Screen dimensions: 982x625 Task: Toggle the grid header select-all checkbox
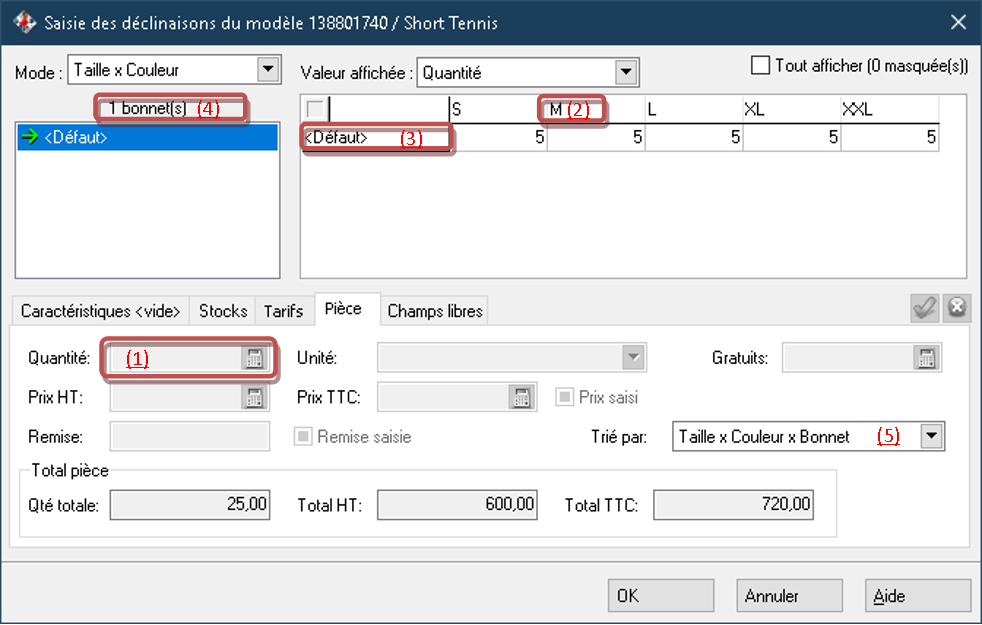315,109
